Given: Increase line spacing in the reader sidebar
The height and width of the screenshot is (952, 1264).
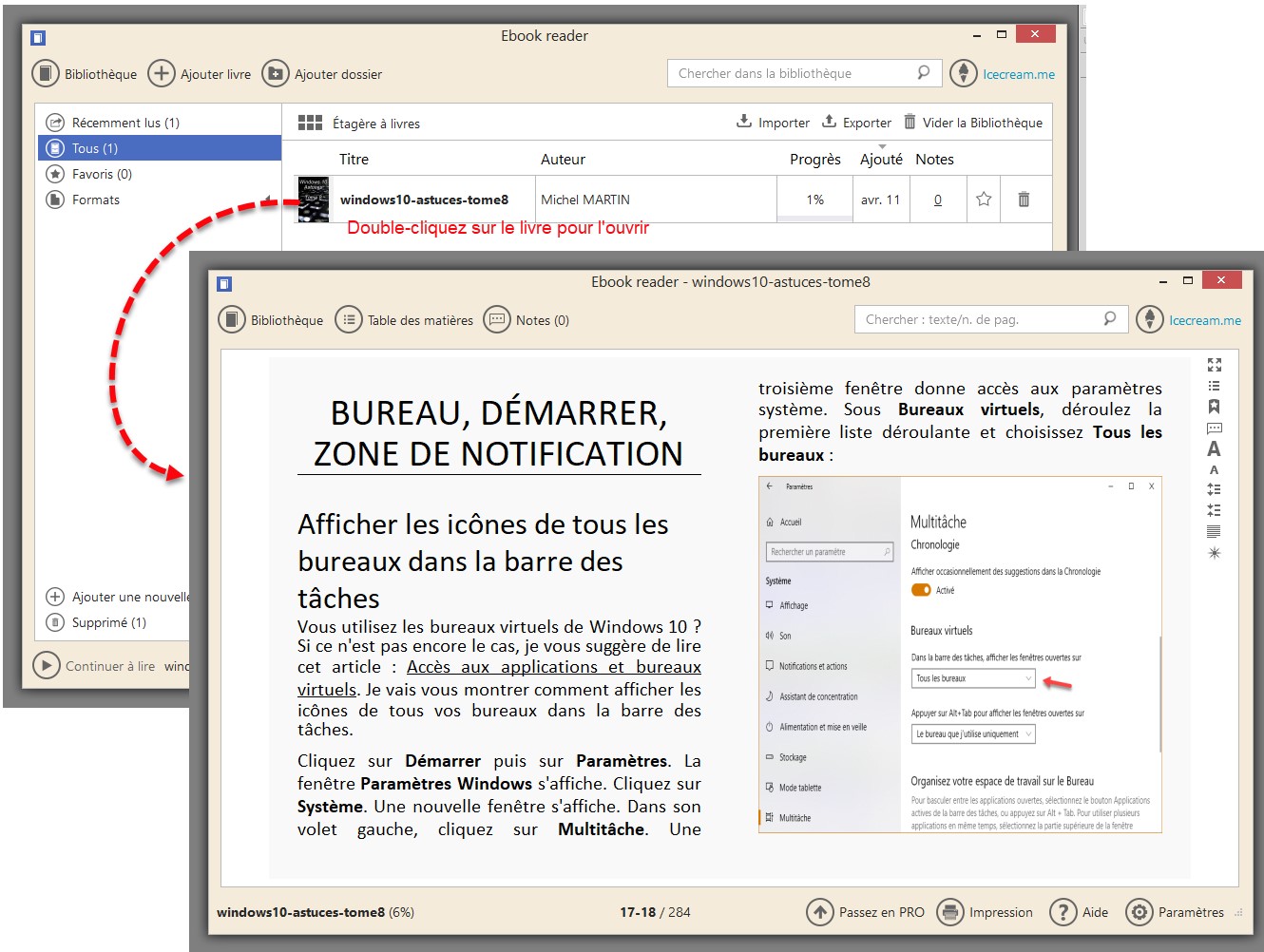Looking at the screenshot, I should [1214, 489].
